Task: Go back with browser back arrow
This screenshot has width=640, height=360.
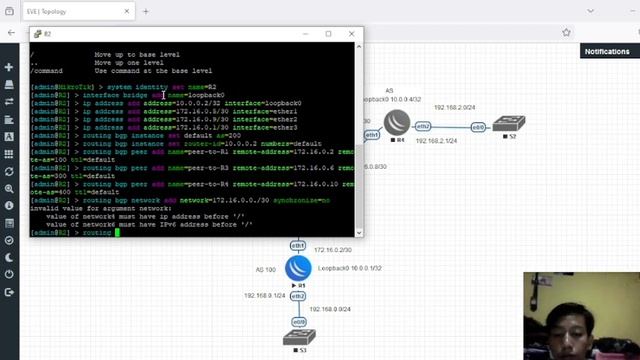Action: click(x=11, y=33)
